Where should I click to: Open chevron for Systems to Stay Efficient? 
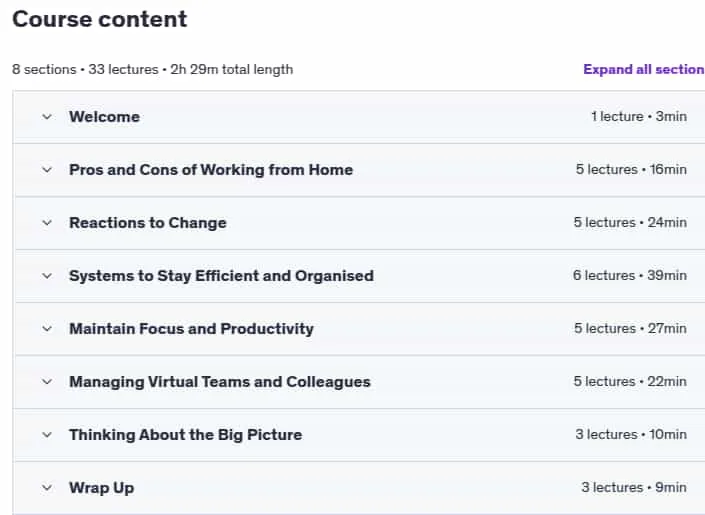[x=47, y=276]
